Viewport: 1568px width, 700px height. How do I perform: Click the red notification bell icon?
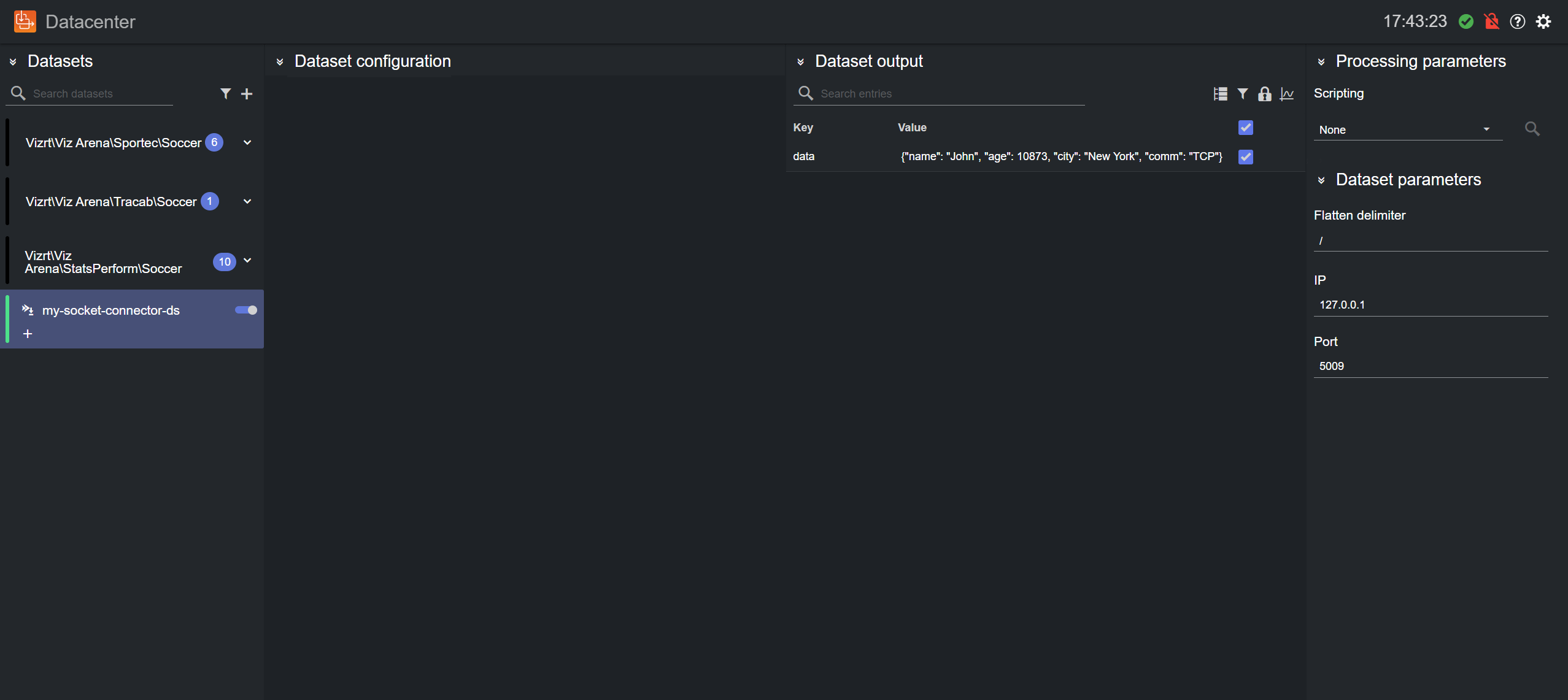tap(1492, 22)
